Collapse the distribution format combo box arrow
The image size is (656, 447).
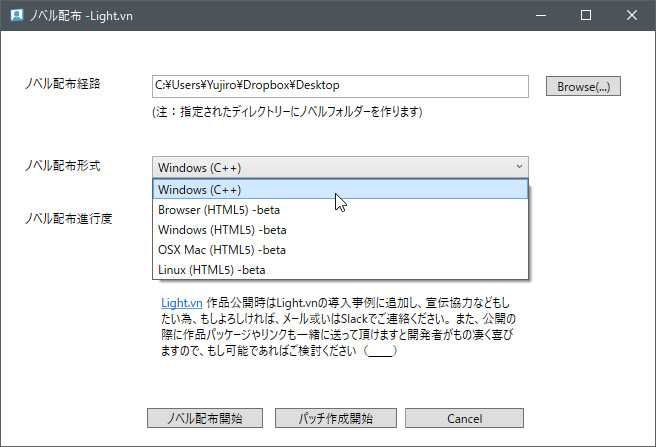click(519, 167)
